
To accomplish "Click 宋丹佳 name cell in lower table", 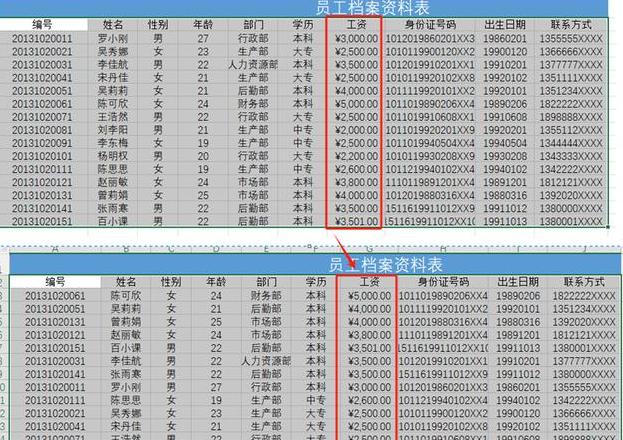I will [126, 426].
